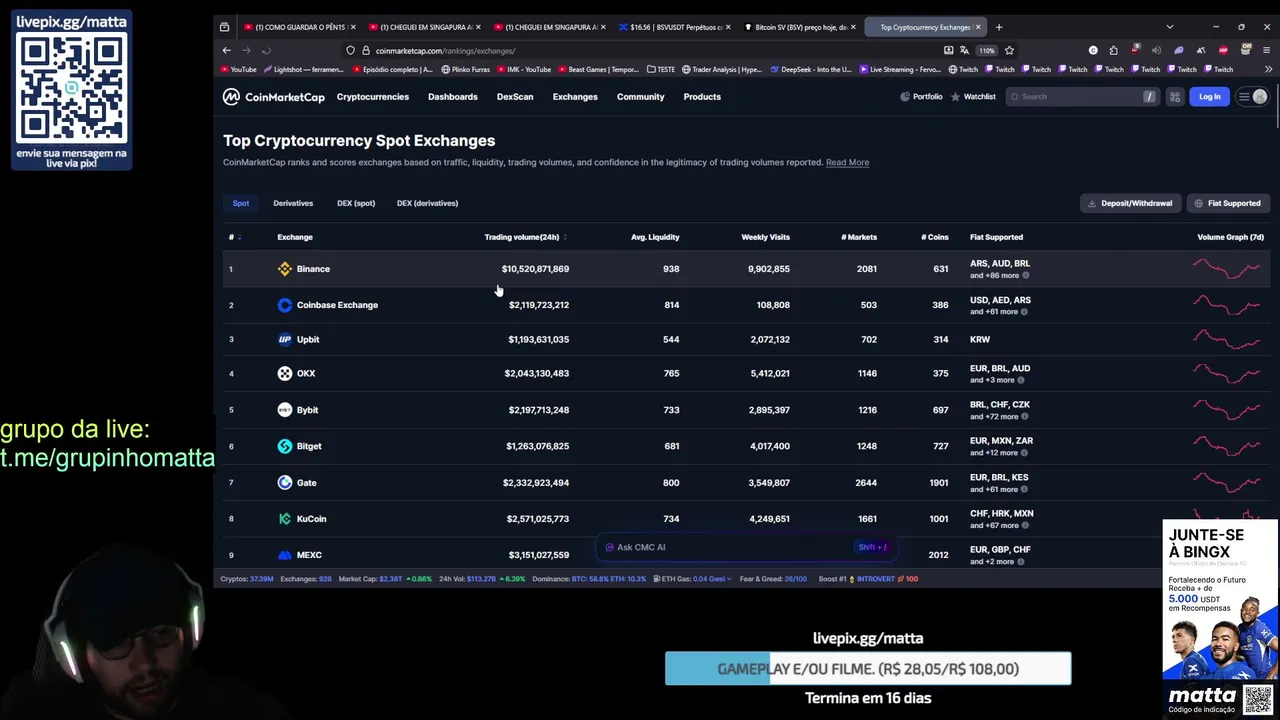Bookmark this page with the star icon
Image resolution: width=1280 pixels, height=720 pixels.
tap(1009, 50)
